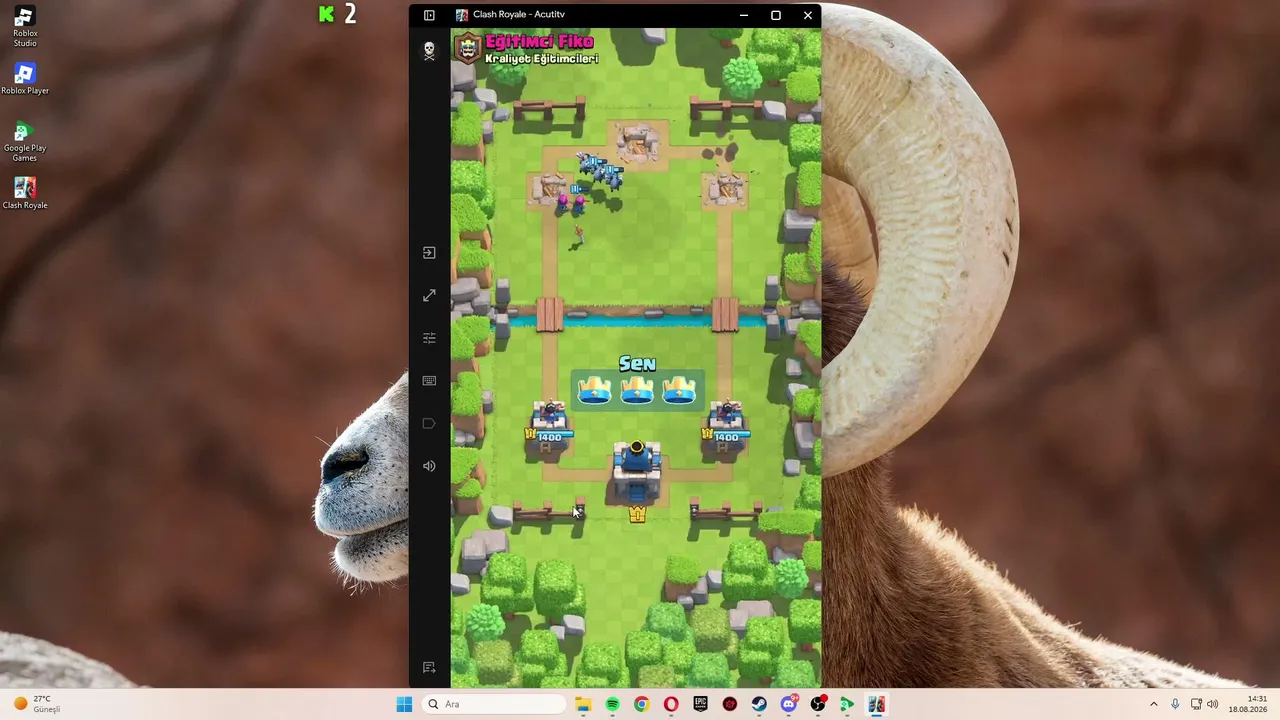
Task: Click the red gear icon in the taskbar
Action: point(730,704)
